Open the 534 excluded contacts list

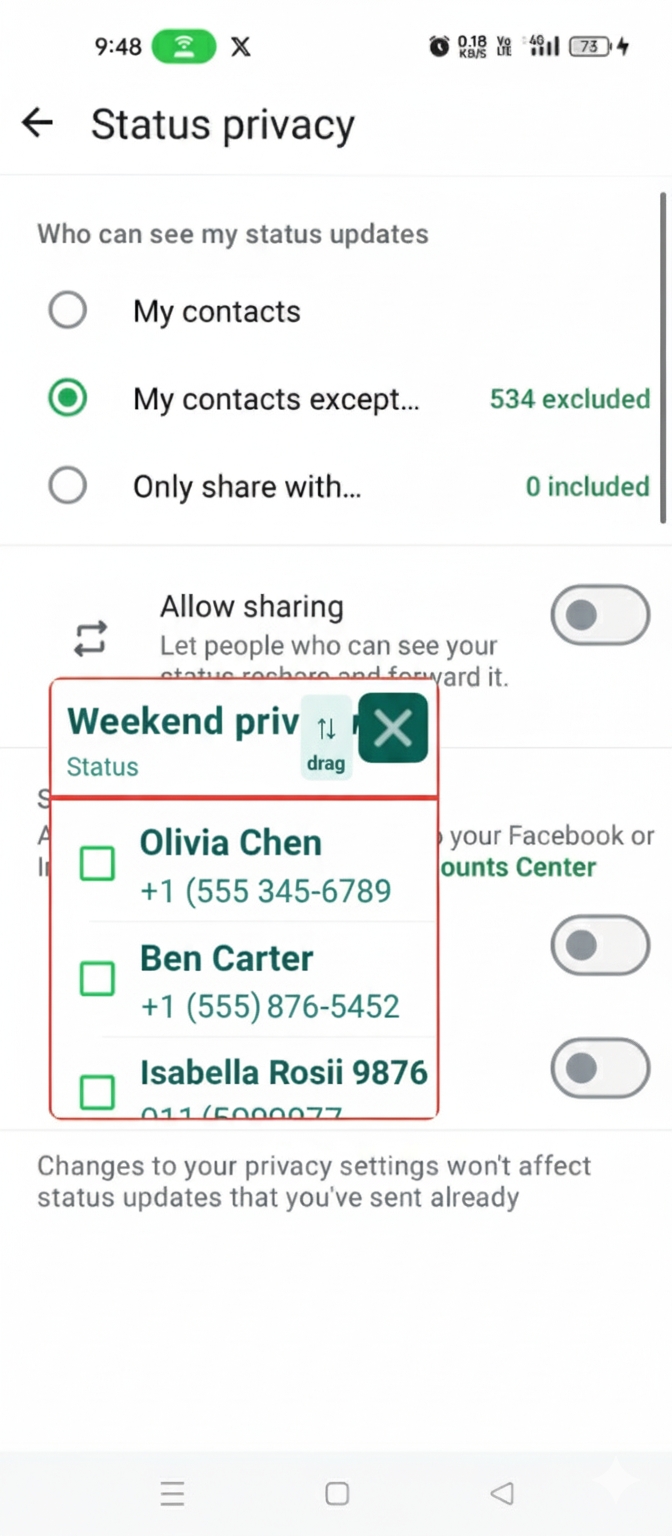(x=568, y=398)
